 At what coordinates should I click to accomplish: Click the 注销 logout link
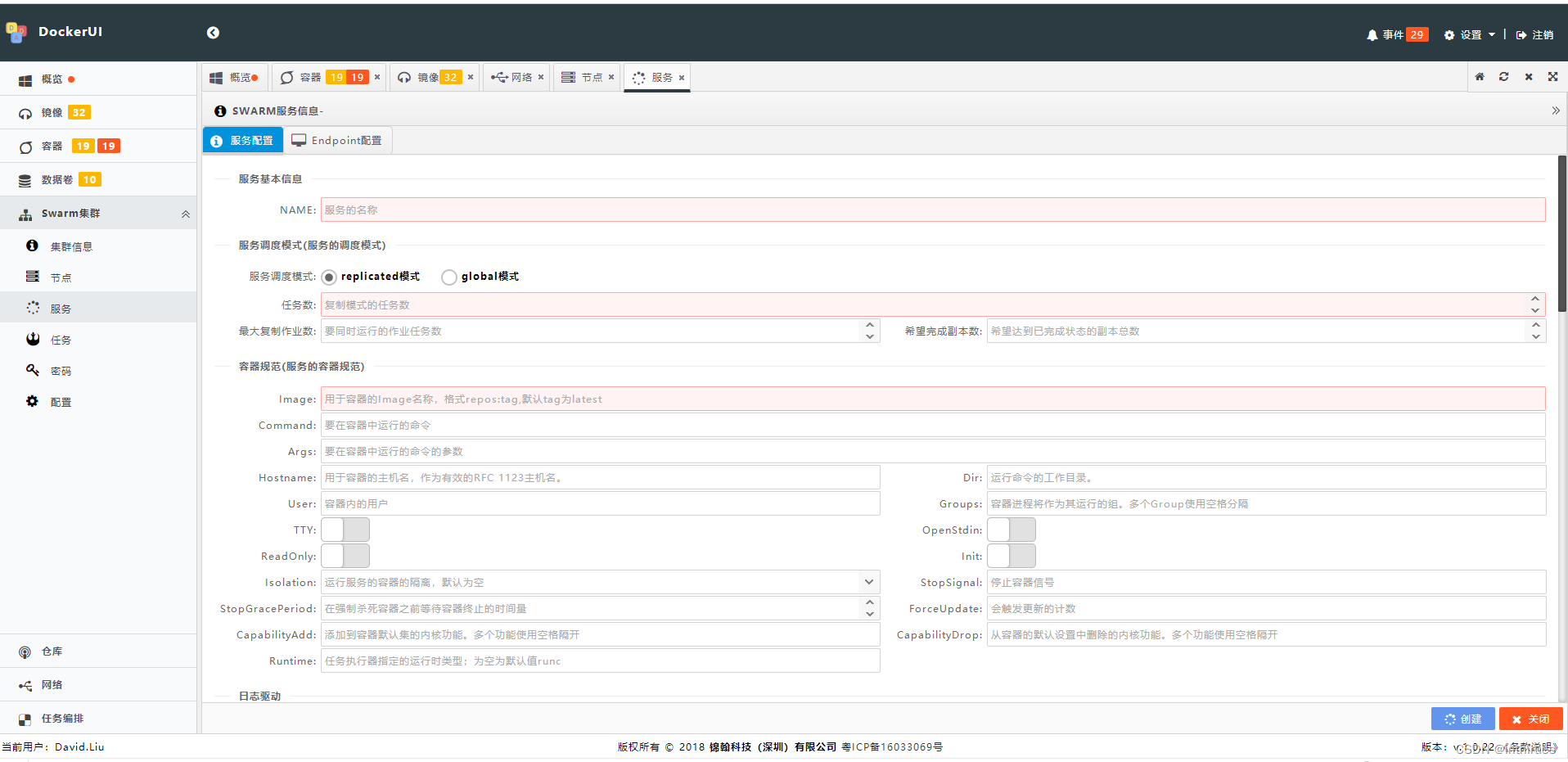(x=1534, y=35)
